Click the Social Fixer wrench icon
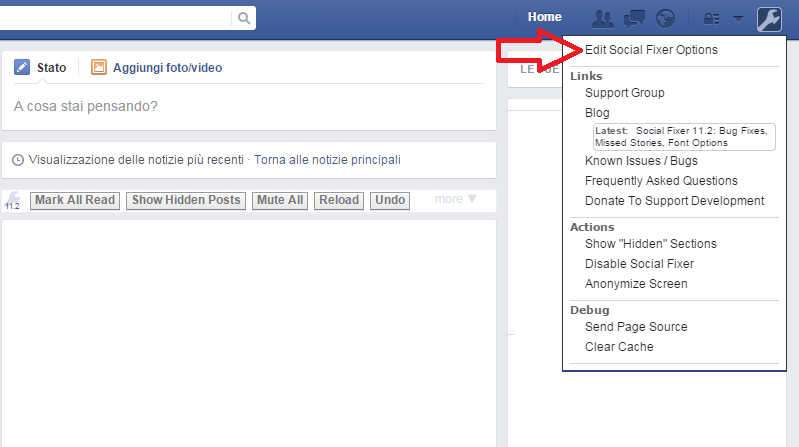The image size is (799, 447). [769, 19]
